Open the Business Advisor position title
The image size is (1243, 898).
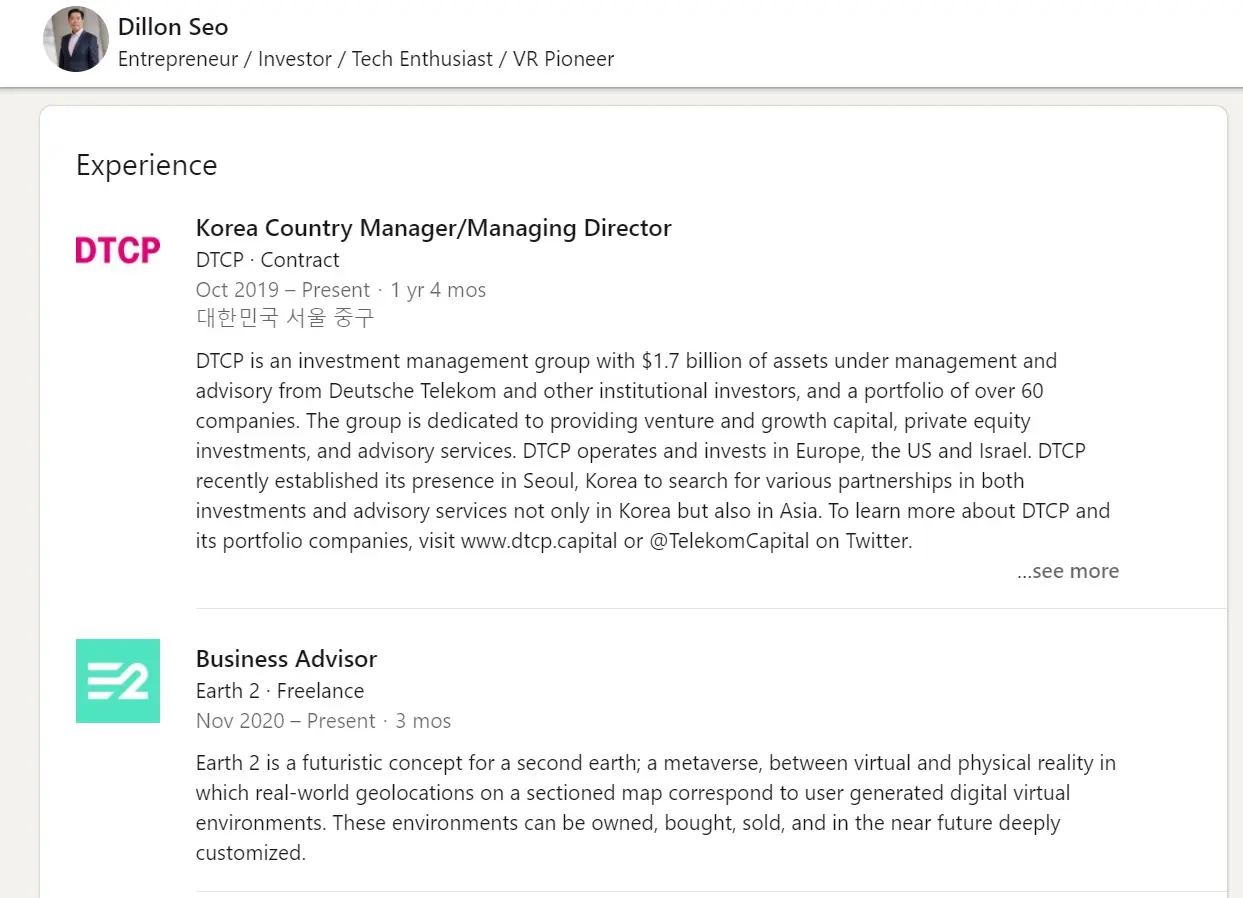click(286, 659)
